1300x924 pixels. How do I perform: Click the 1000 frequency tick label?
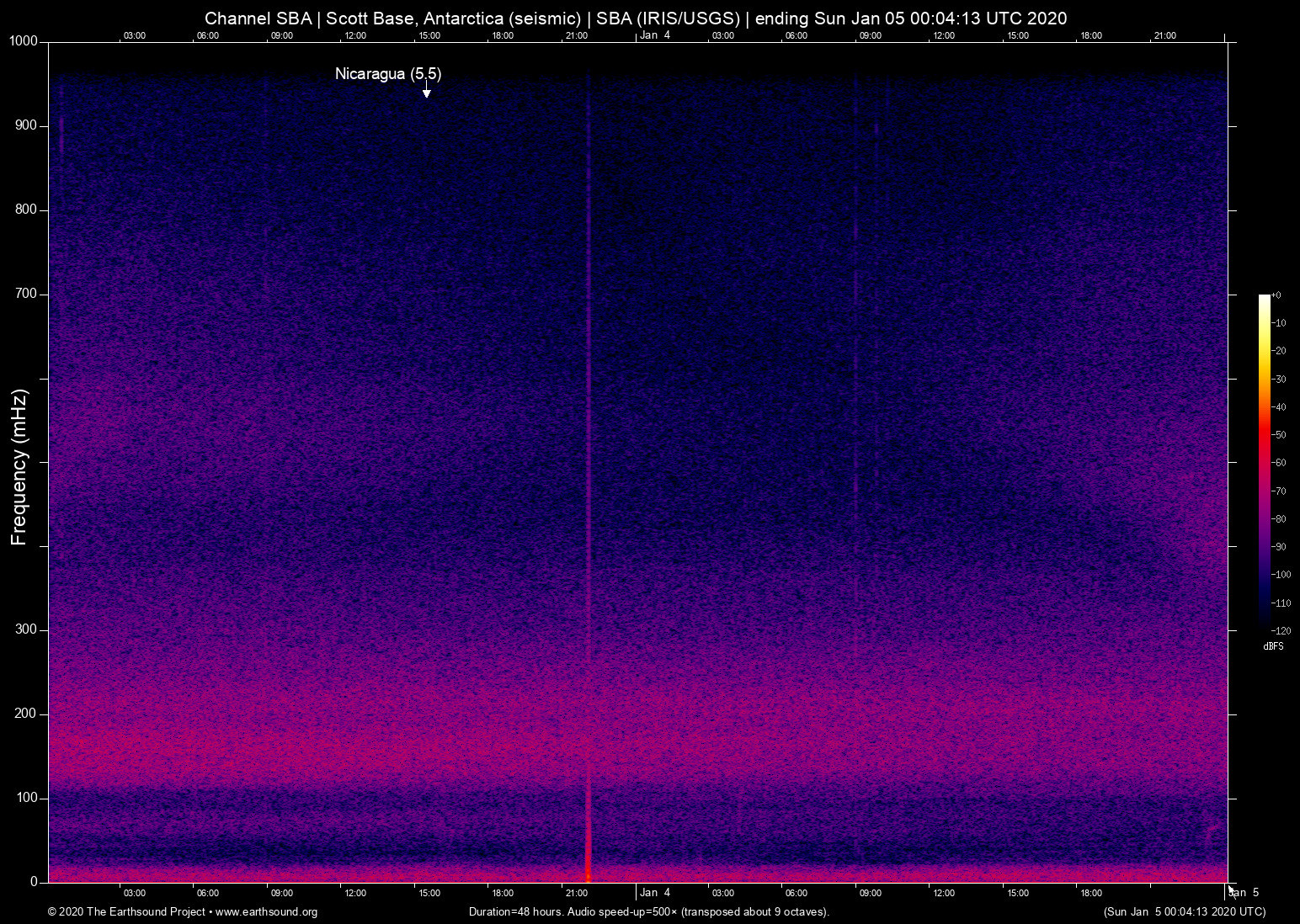pyautogui.click(x=22, y=40)
